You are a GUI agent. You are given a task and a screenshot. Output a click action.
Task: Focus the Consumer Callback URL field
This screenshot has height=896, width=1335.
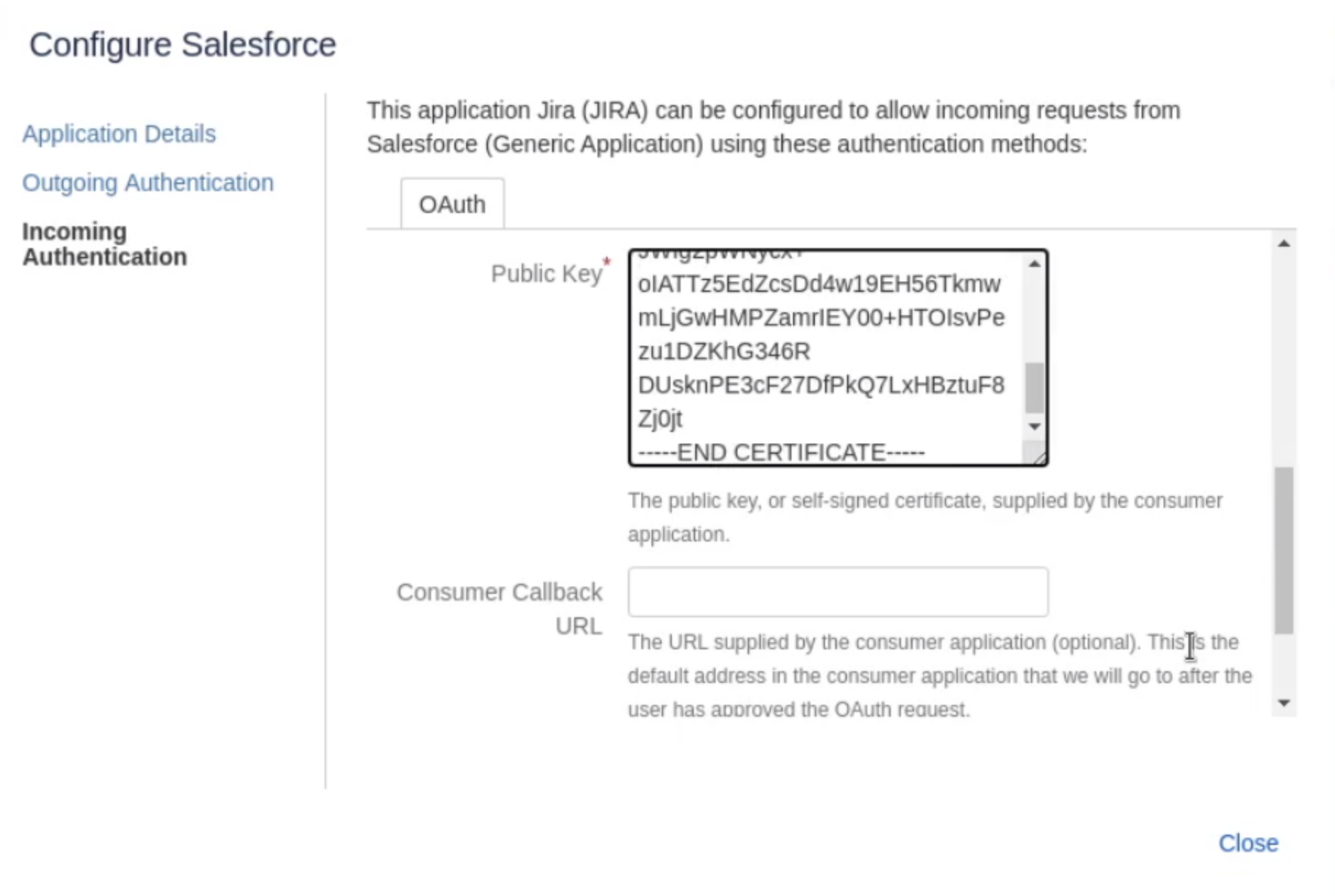tap(837, 592)
